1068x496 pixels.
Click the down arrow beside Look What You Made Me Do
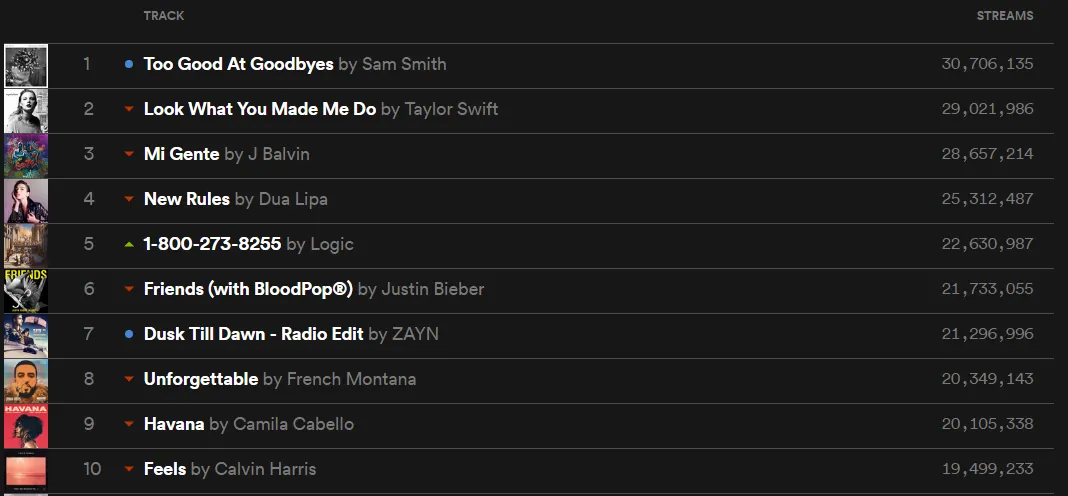(x=129, y=109)
